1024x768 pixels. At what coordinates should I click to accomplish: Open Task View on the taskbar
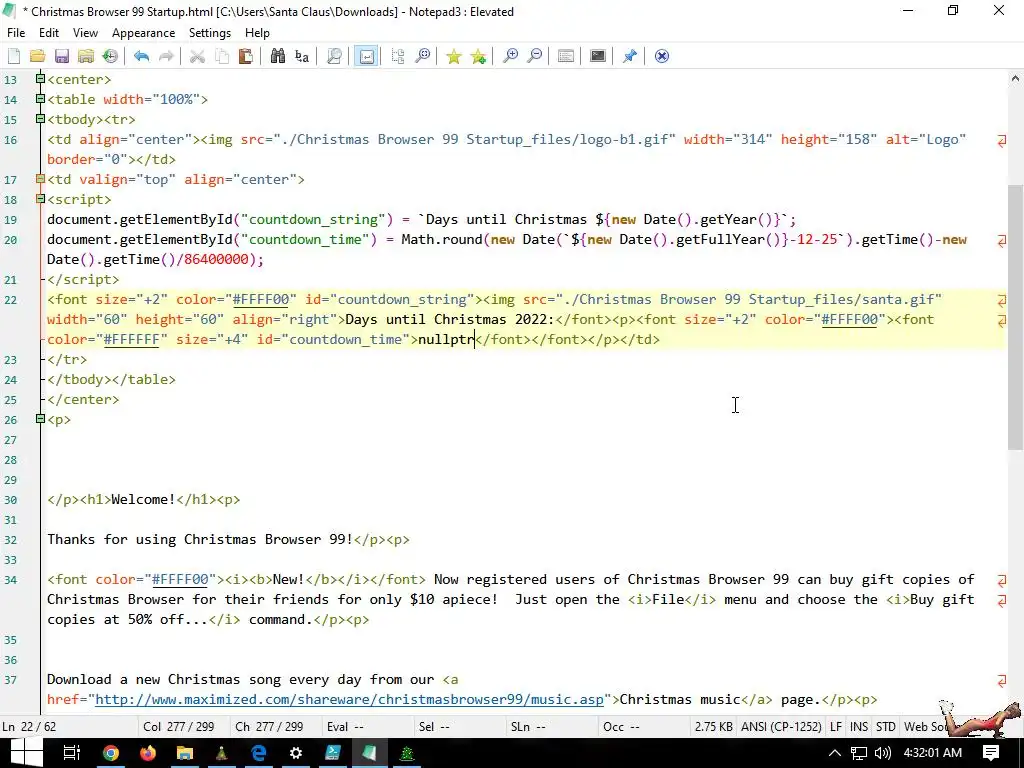(71, 753)
